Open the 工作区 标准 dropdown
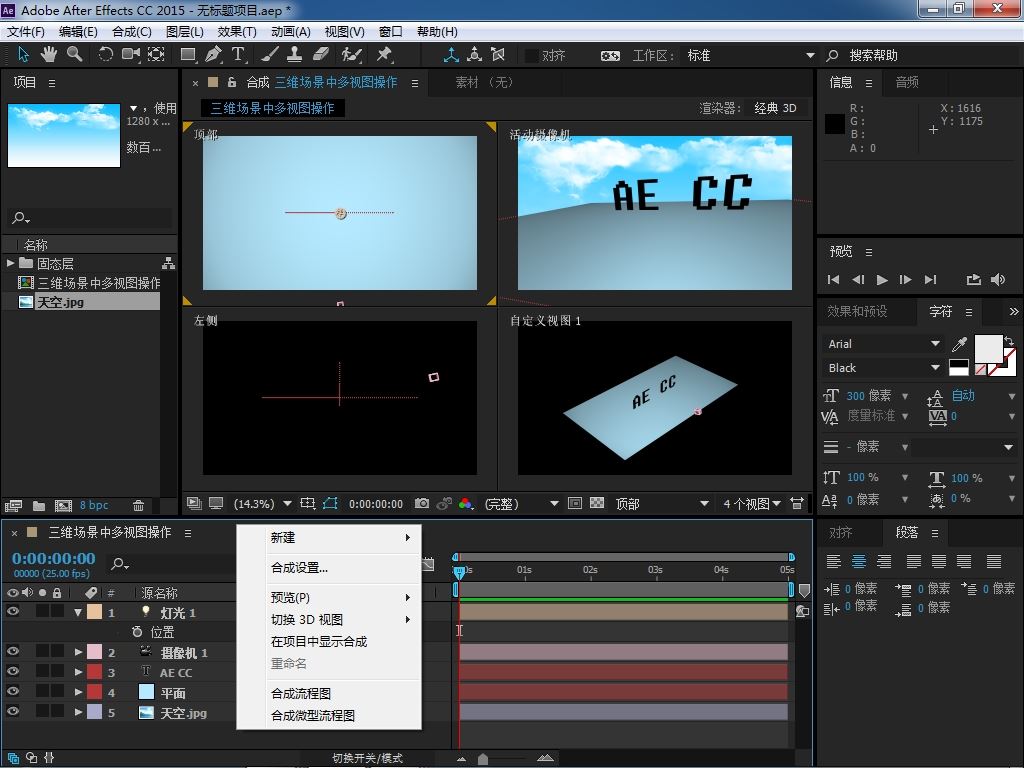Image resolution: width=1024 pixels, height=768 pixels. point(750,56)
